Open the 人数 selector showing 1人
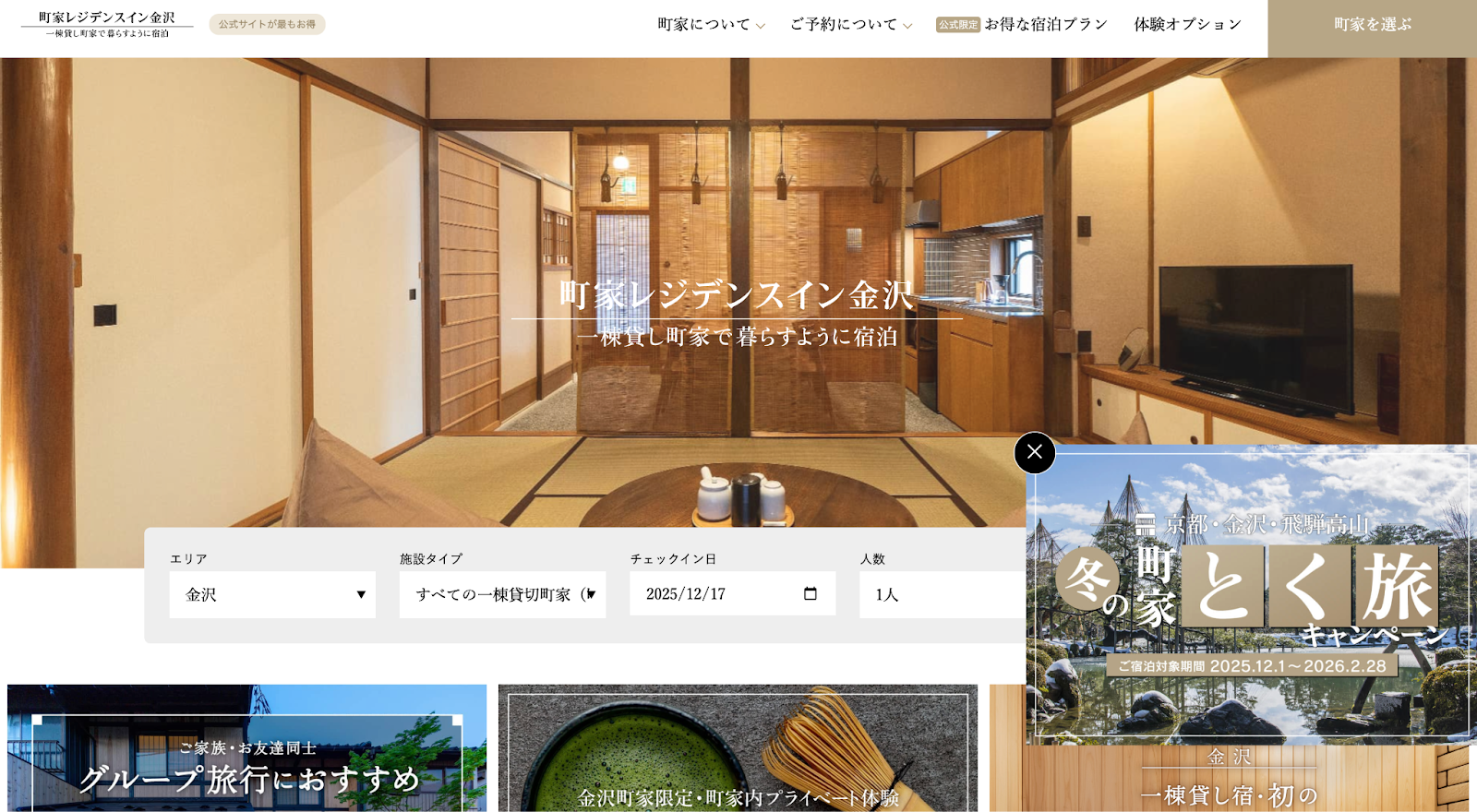Screen dimensions: 1477x812 942,594
